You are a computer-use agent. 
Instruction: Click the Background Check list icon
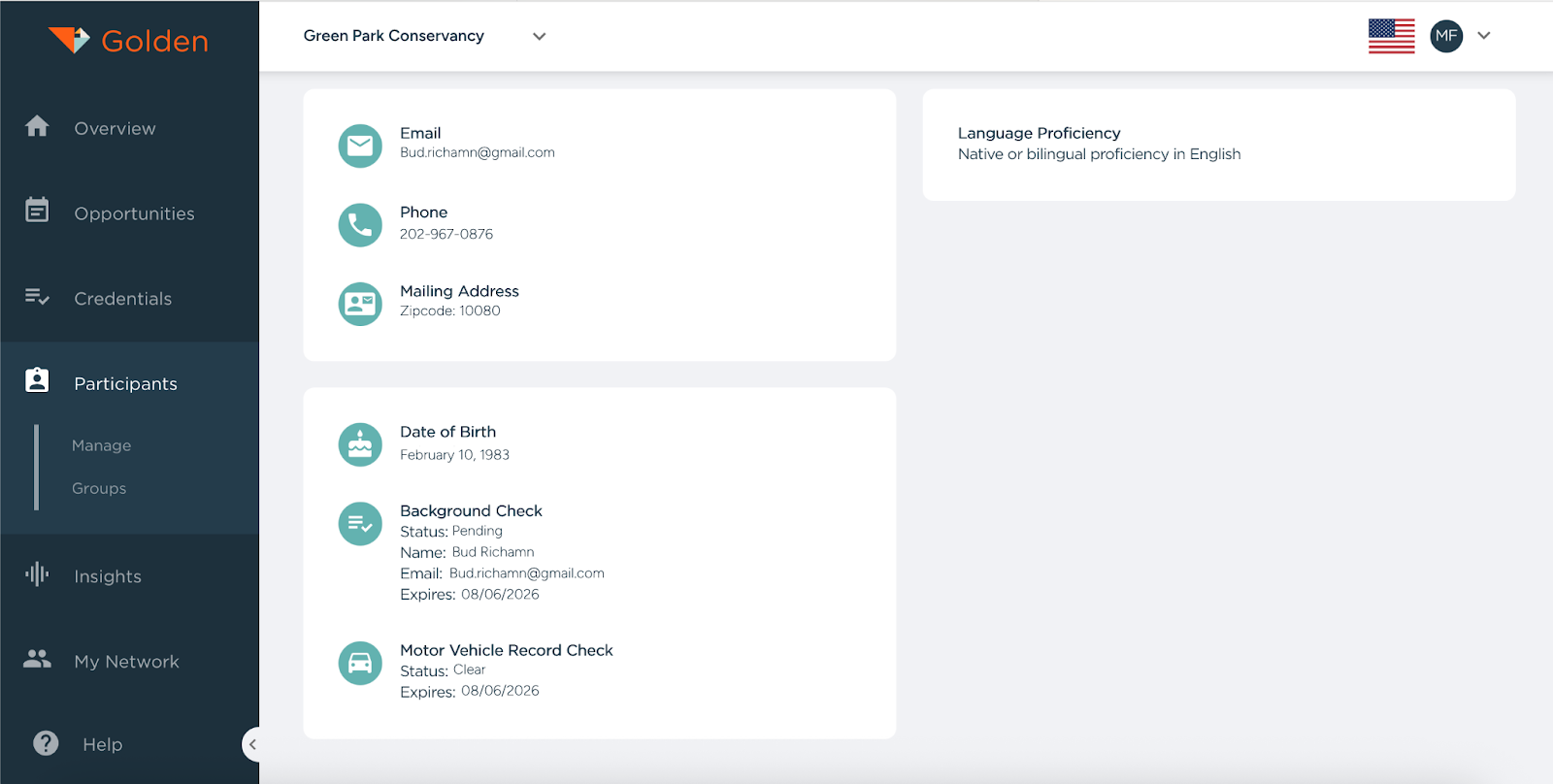pyautogui.click(x=360, y=524)
